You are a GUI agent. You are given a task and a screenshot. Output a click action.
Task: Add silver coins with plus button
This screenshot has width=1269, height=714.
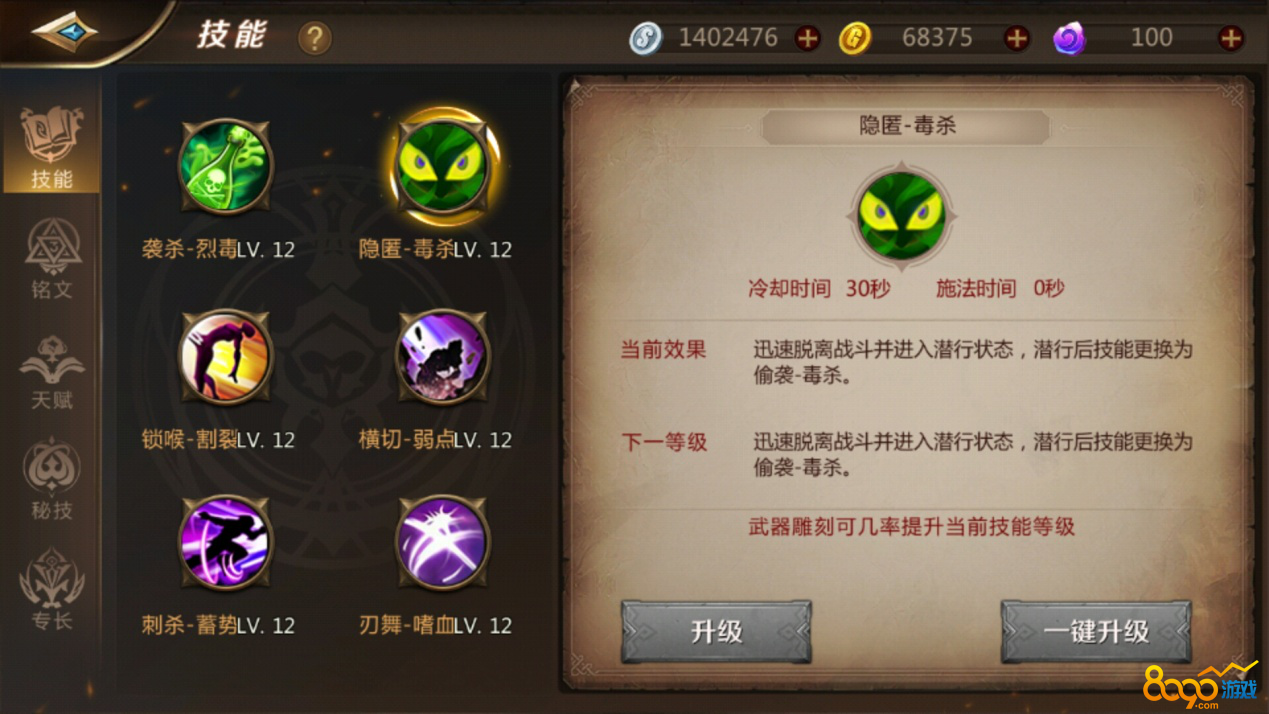pyautogui.click(x=807, y=38)
